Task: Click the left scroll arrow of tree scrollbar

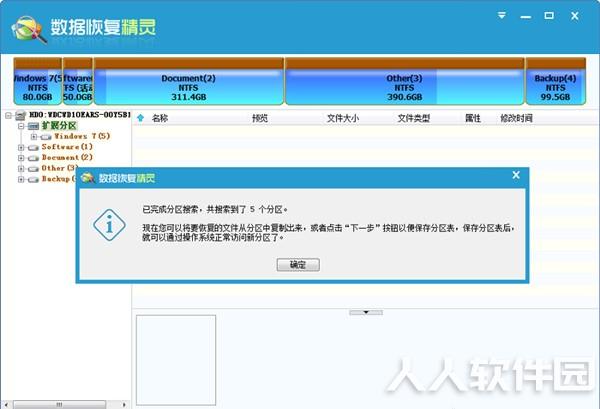Action: pyautogui.click(x=6, y=404)
